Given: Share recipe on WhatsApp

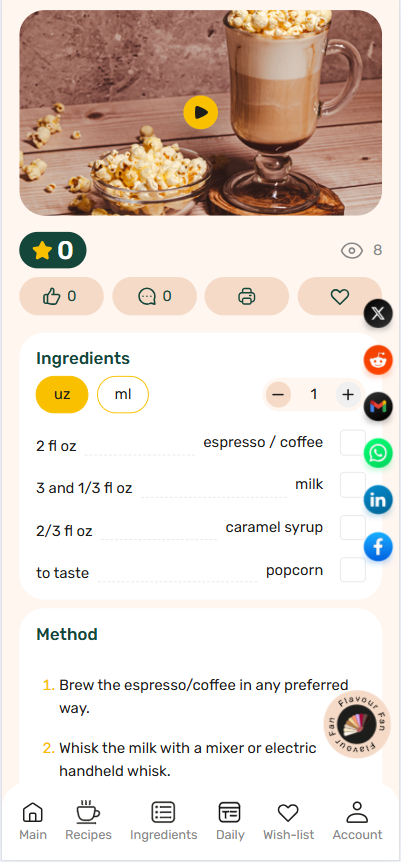Looking at the screenshot, I should click(x=378, y=454).
